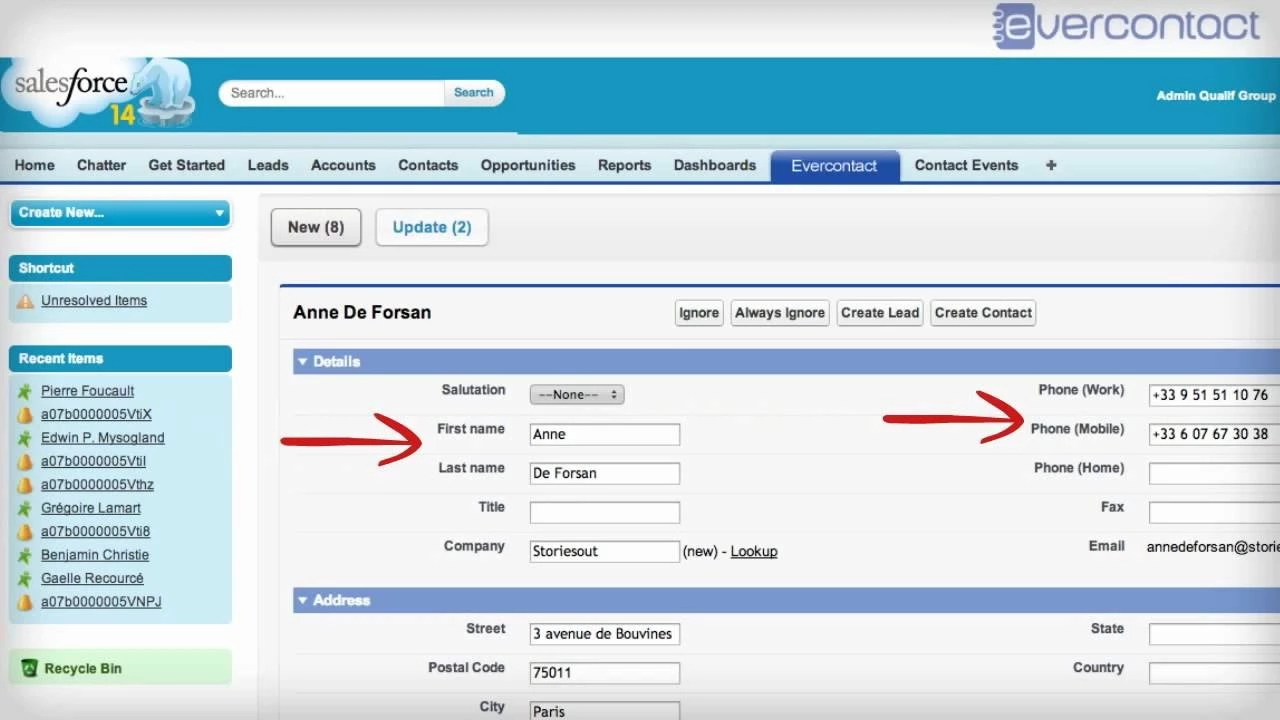1280x720 pixels.
Task: Open the Recycle Bin link
Action: [83, 668]
